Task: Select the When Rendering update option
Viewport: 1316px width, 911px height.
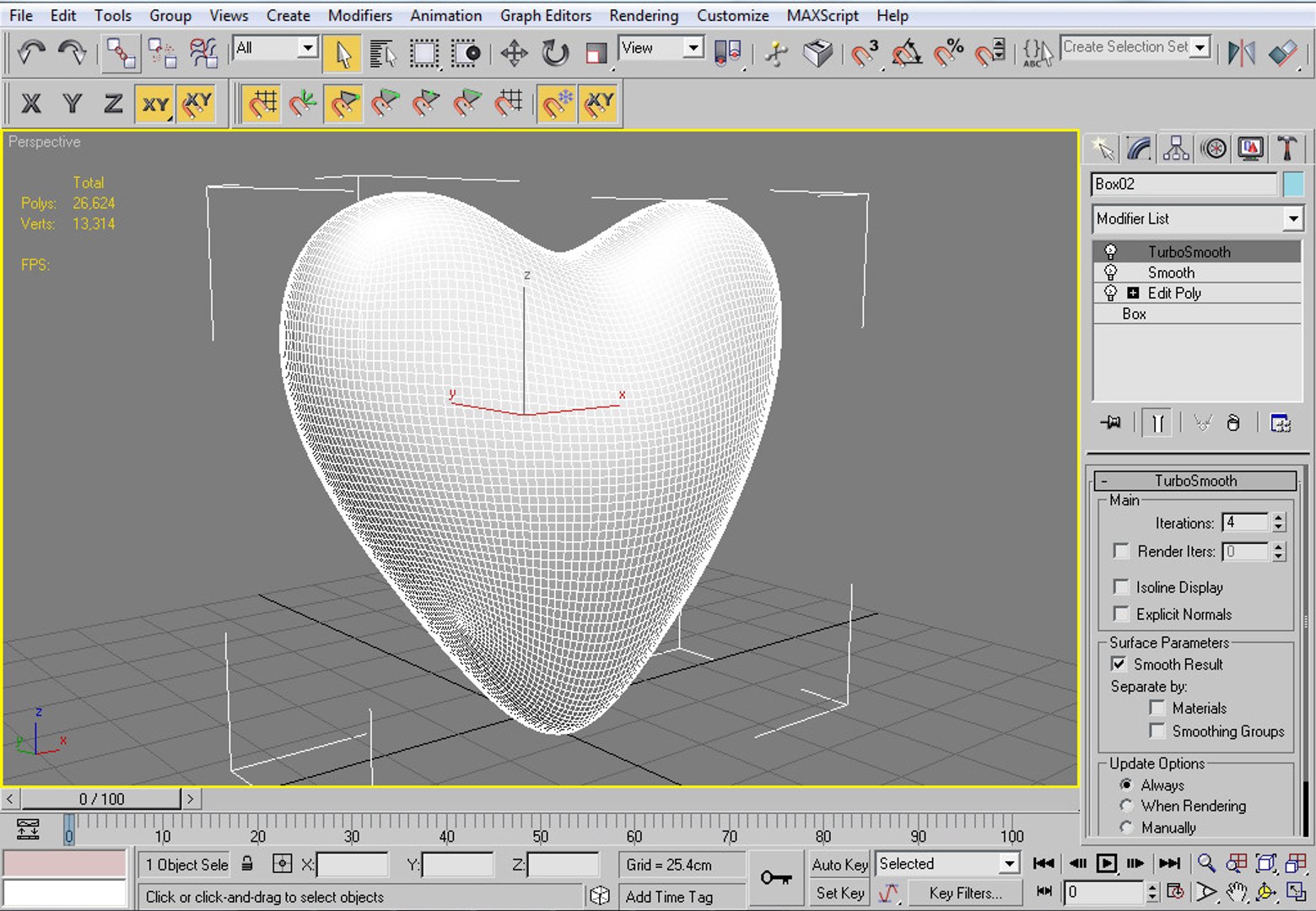Action: click(1126, 806)
